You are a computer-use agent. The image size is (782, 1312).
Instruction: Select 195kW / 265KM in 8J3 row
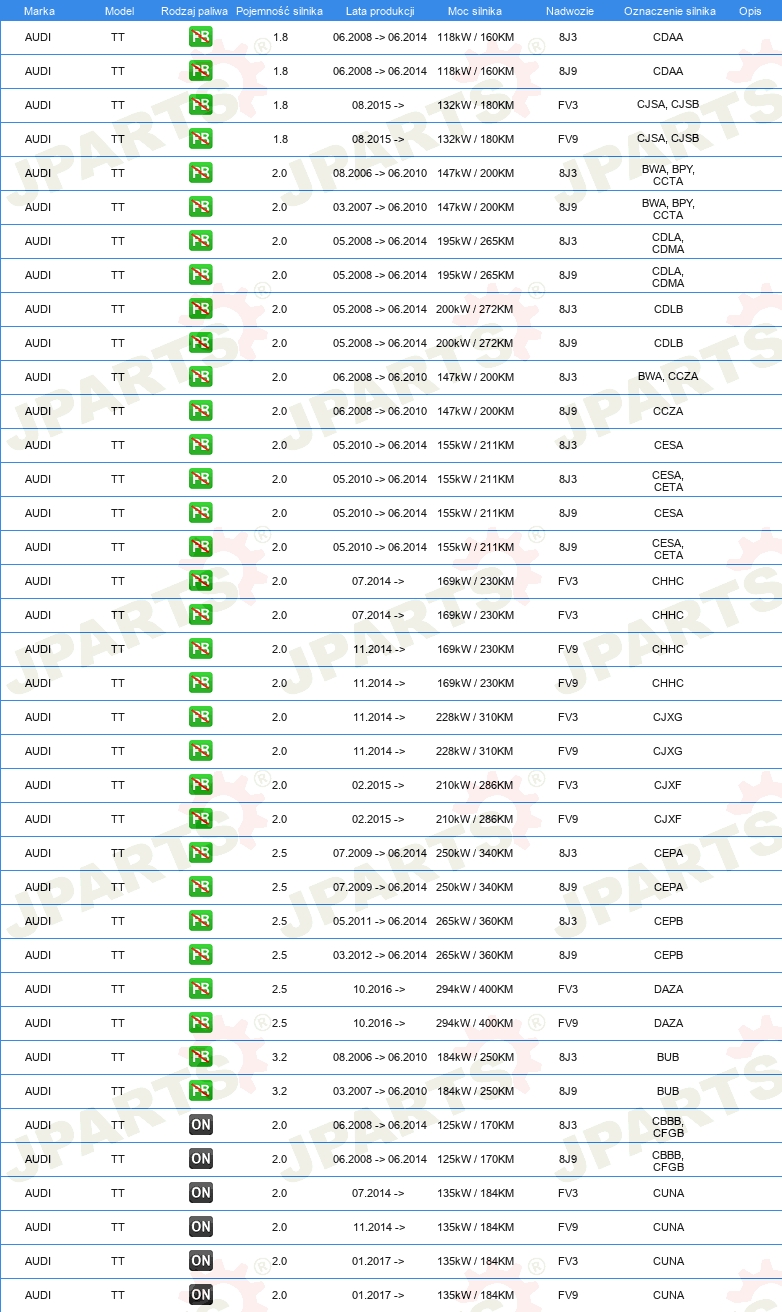475,241
